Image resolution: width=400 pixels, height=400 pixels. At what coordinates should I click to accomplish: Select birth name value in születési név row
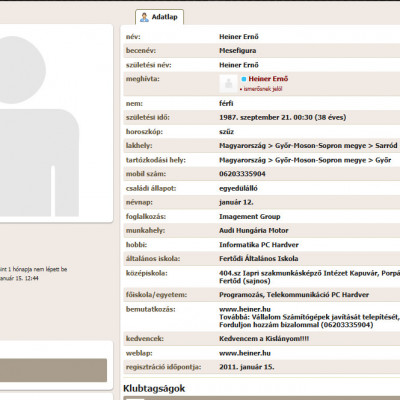click(239, 65)
